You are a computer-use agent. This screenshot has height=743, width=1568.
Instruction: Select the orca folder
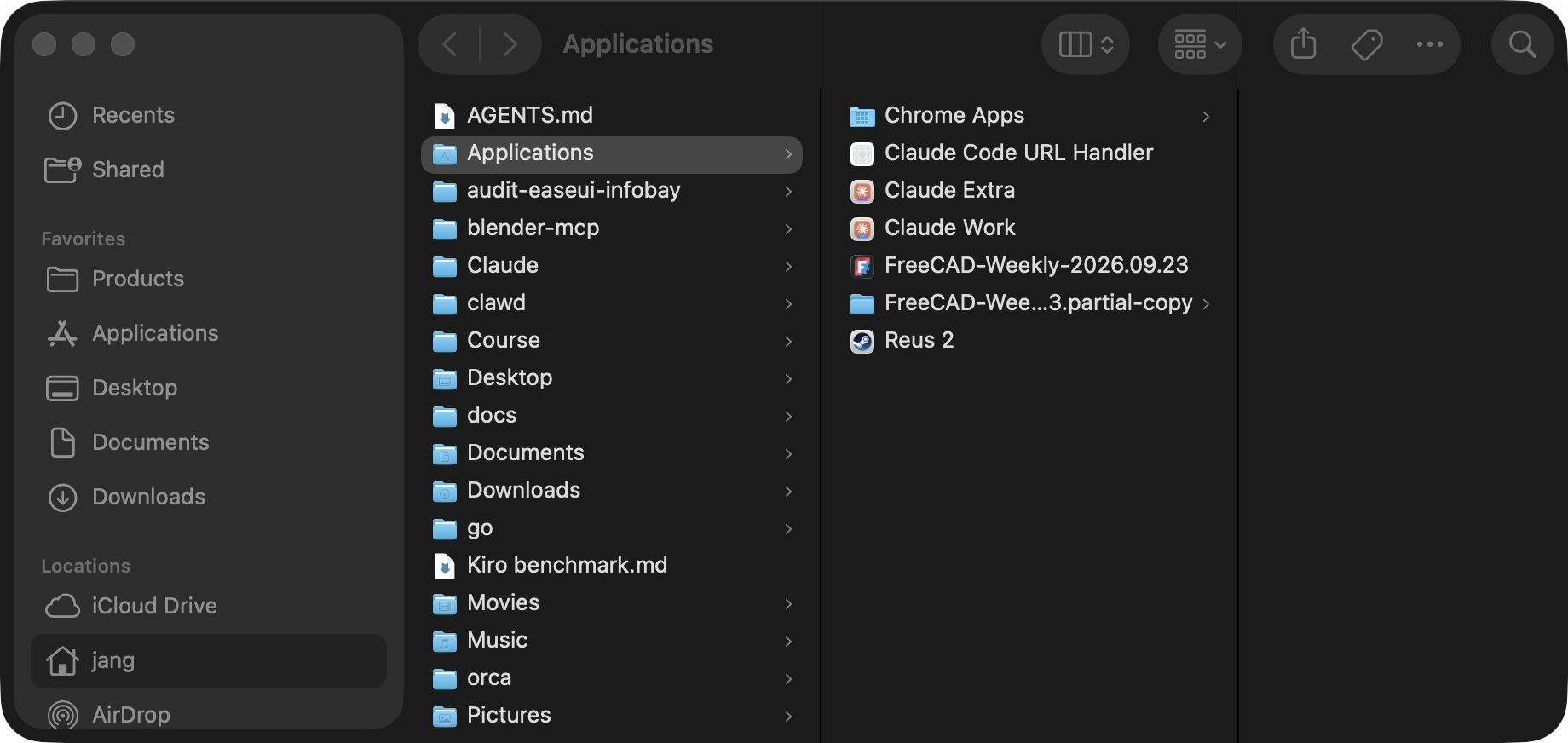coord(612,677)
